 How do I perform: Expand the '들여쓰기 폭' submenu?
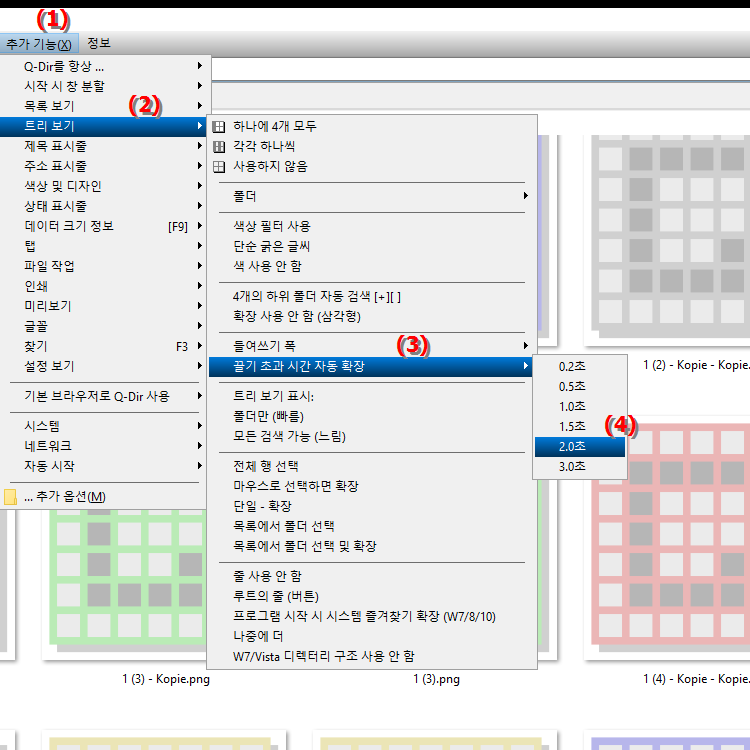372,346
